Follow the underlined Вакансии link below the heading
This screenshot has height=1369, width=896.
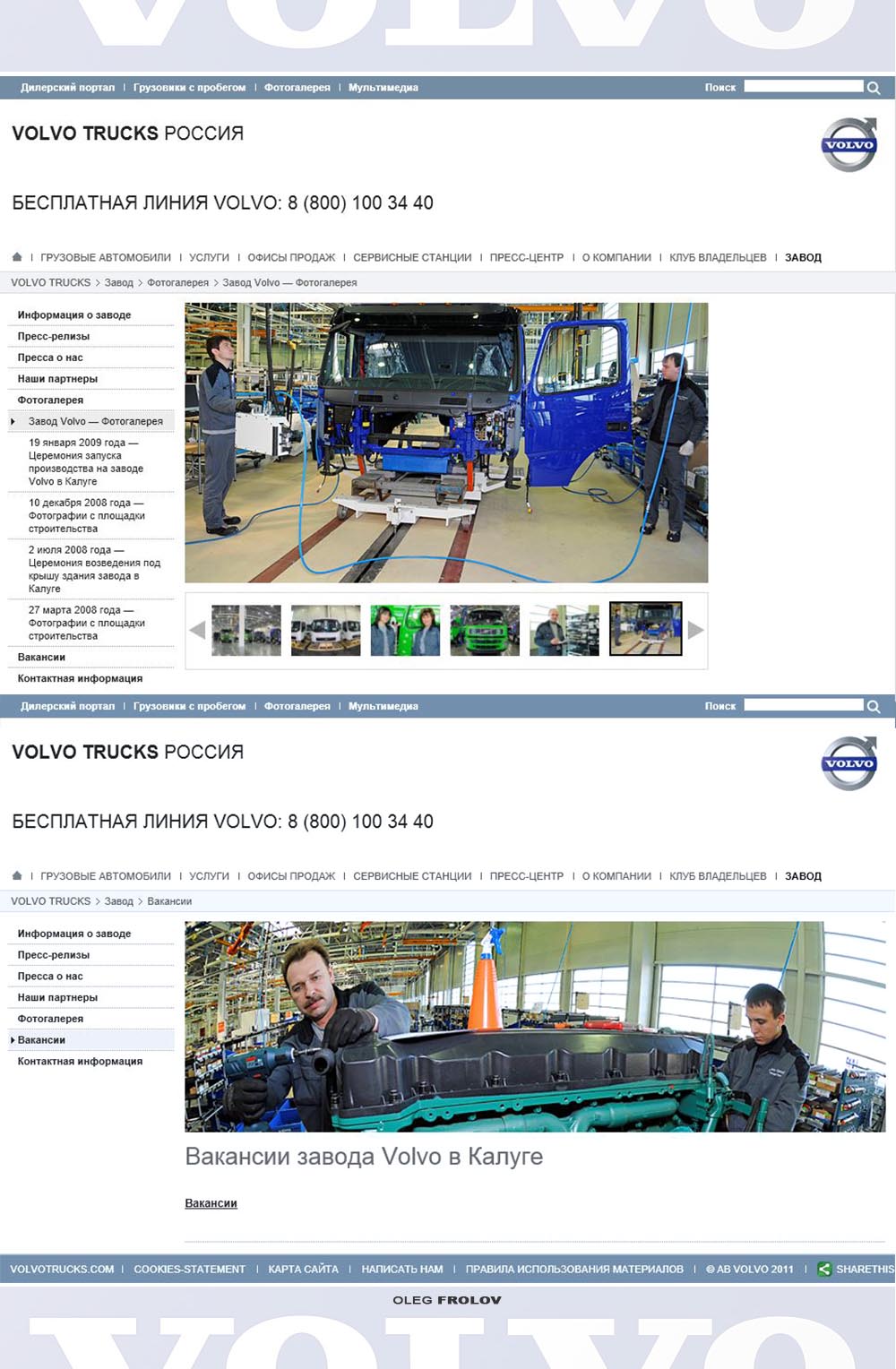(211, 1203)
